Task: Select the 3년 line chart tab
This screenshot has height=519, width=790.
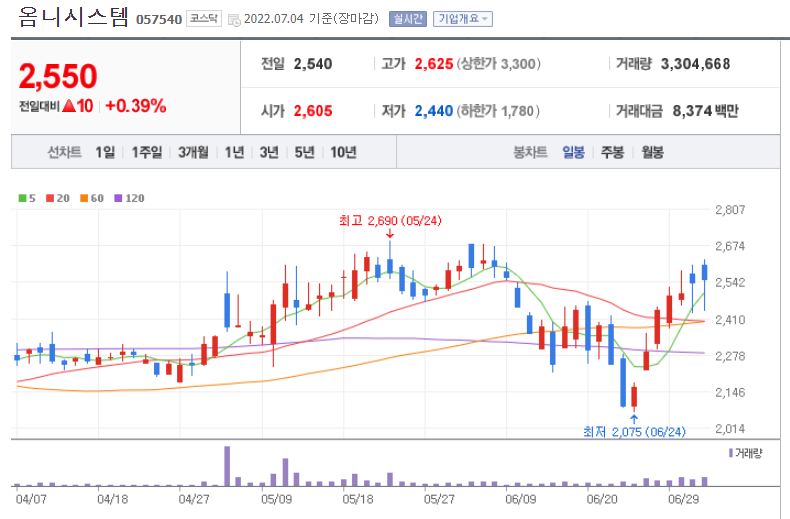Action: (x=269, y=152)
